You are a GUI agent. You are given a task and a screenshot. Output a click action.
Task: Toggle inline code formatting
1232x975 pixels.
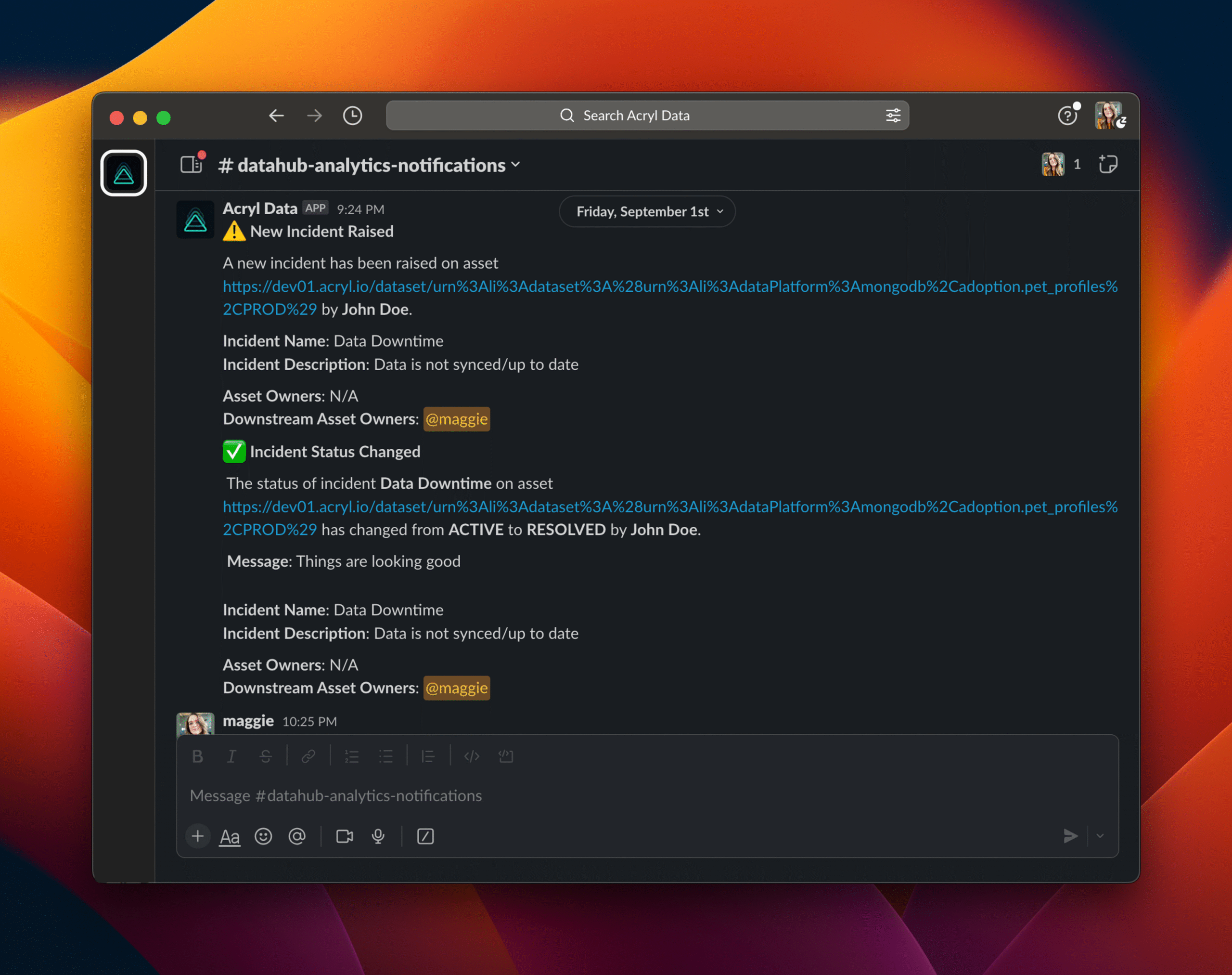(472, 756)
